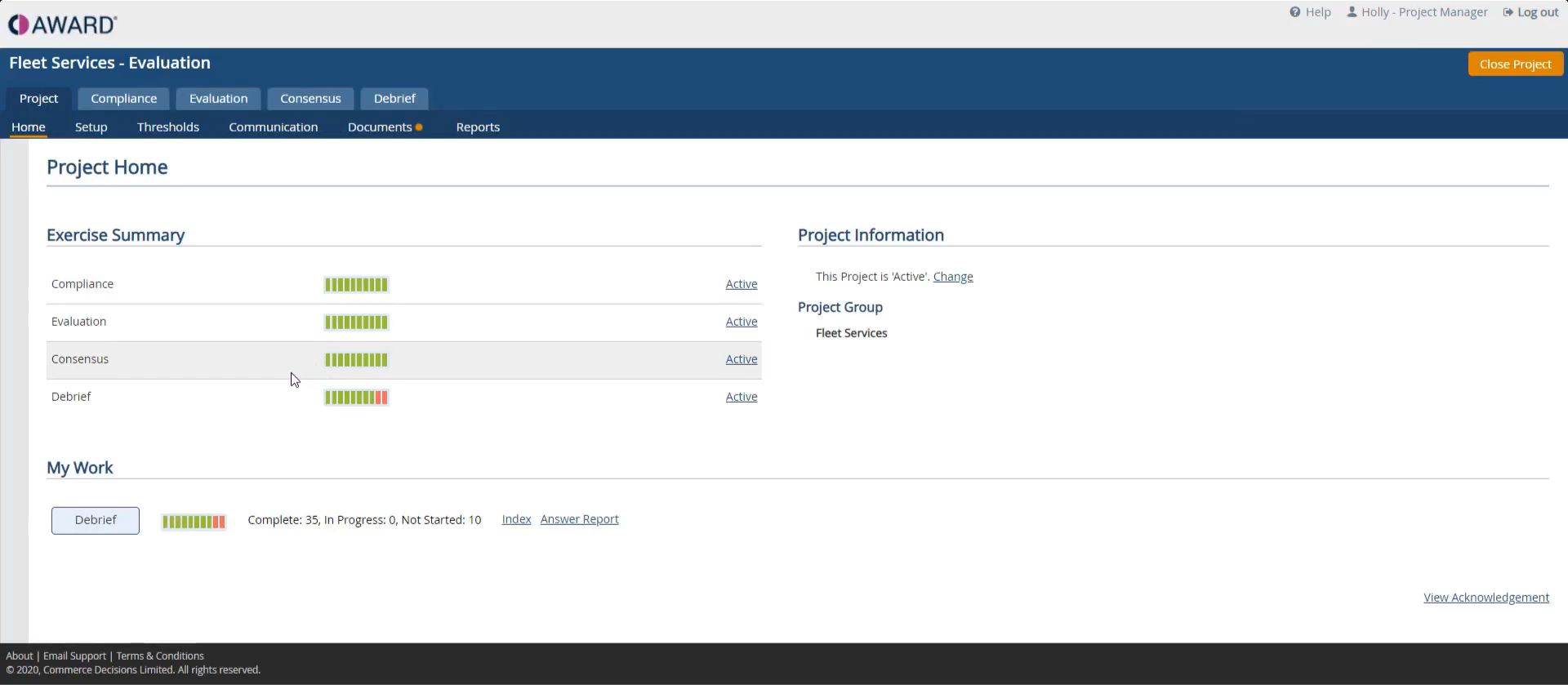The width and height of the screenshot is (1568, 685).
Task: Click the Debrief button under My Work
Action: coord(96,520)
